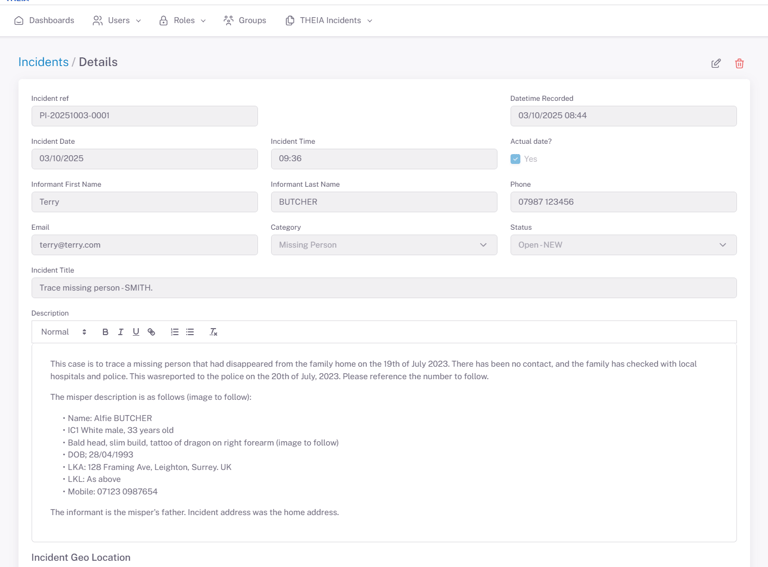The height and width of the screenshot is (567, 768).
Task: Apply ordered numbered list formatting
Action: (x=174, y=332)
